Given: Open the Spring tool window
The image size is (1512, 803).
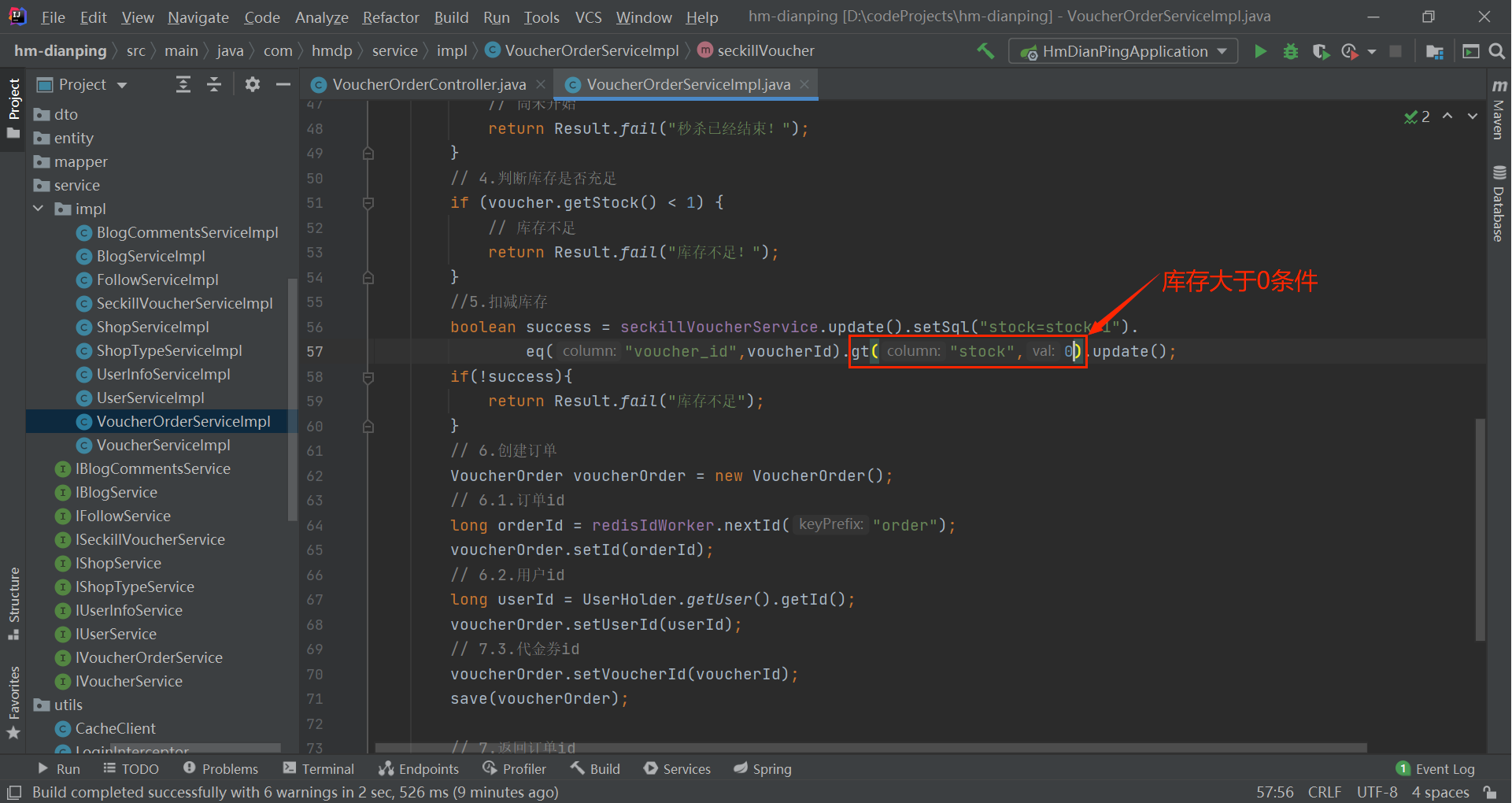Looking at the screenshot, I should [763, 769].
